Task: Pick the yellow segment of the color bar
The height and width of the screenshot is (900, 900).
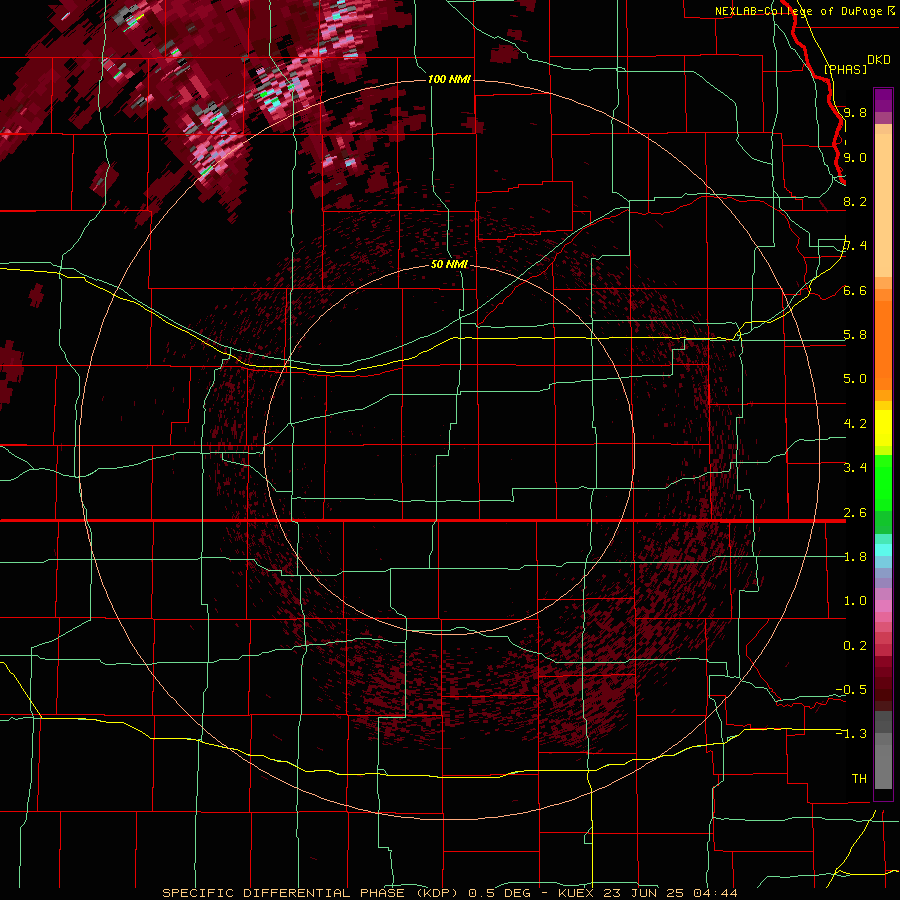Action: [883, 428]
